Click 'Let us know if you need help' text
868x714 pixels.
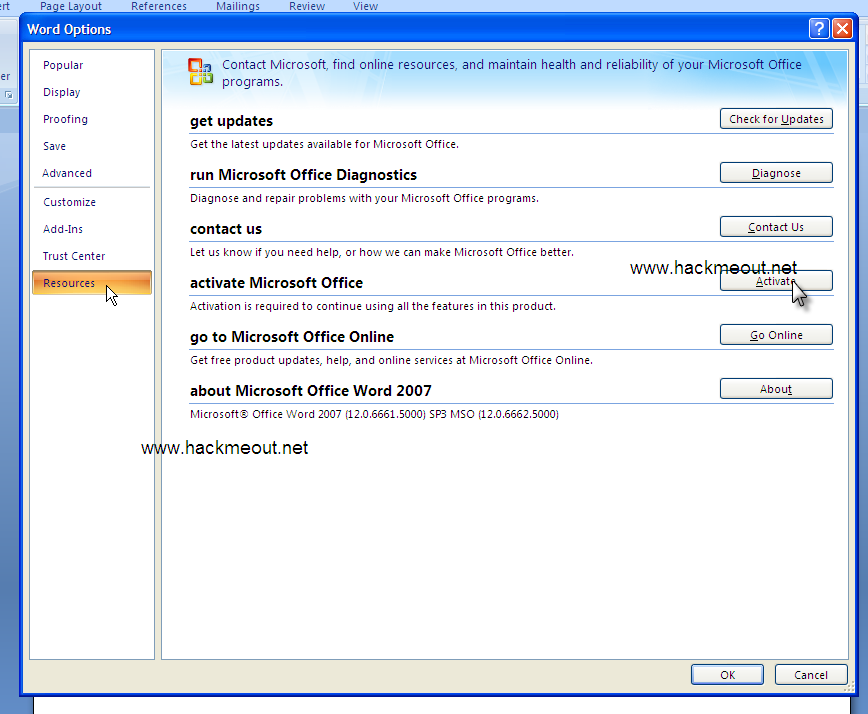tap(382, 252)
